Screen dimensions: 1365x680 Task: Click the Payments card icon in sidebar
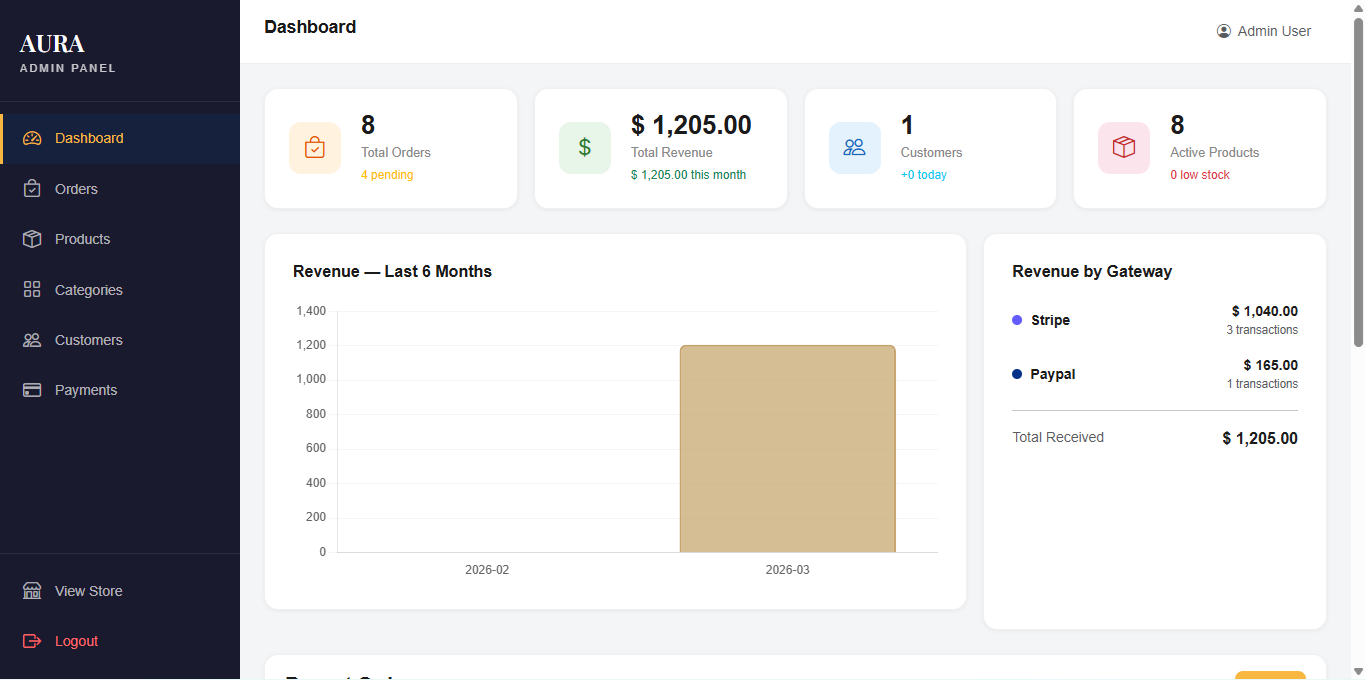click(32, 390)
